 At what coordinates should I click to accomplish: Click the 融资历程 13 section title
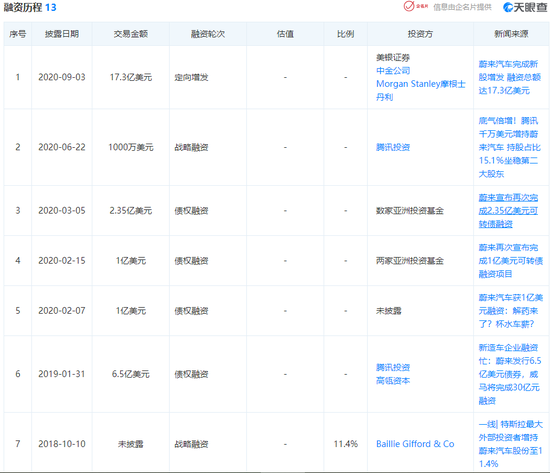point(30,7)
